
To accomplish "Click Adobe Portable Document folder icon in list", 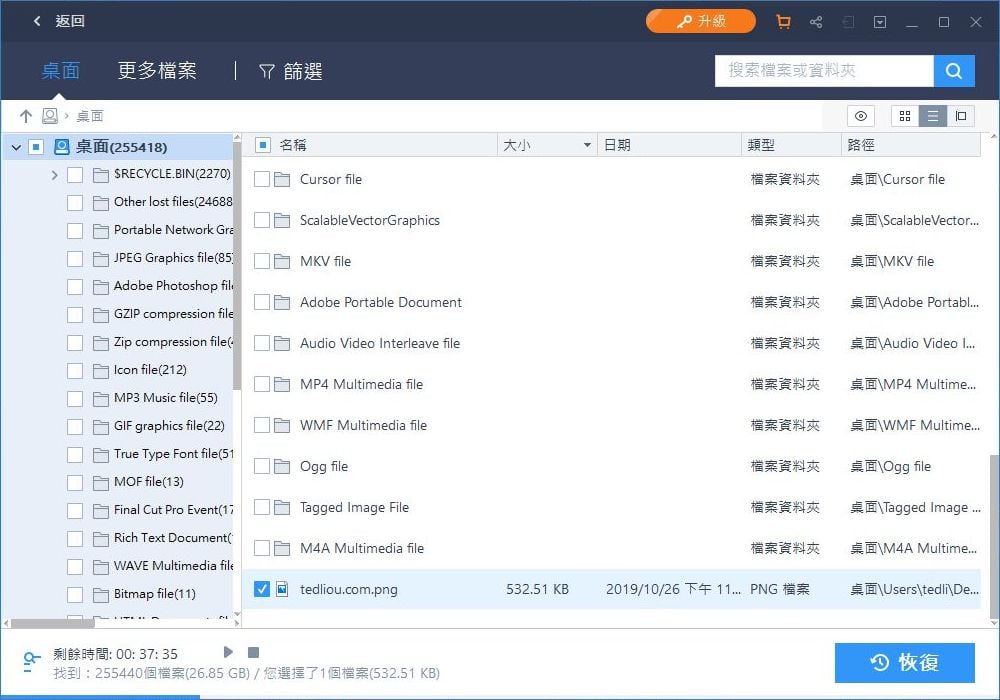I will [x=282, y=302].
